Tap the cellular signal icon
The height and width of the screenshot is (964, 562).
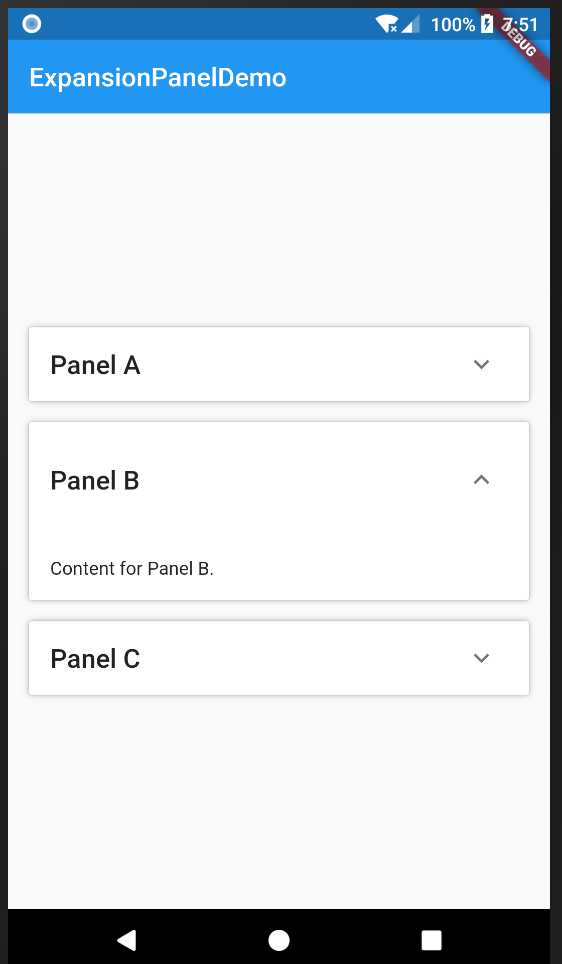click(411, 24)
